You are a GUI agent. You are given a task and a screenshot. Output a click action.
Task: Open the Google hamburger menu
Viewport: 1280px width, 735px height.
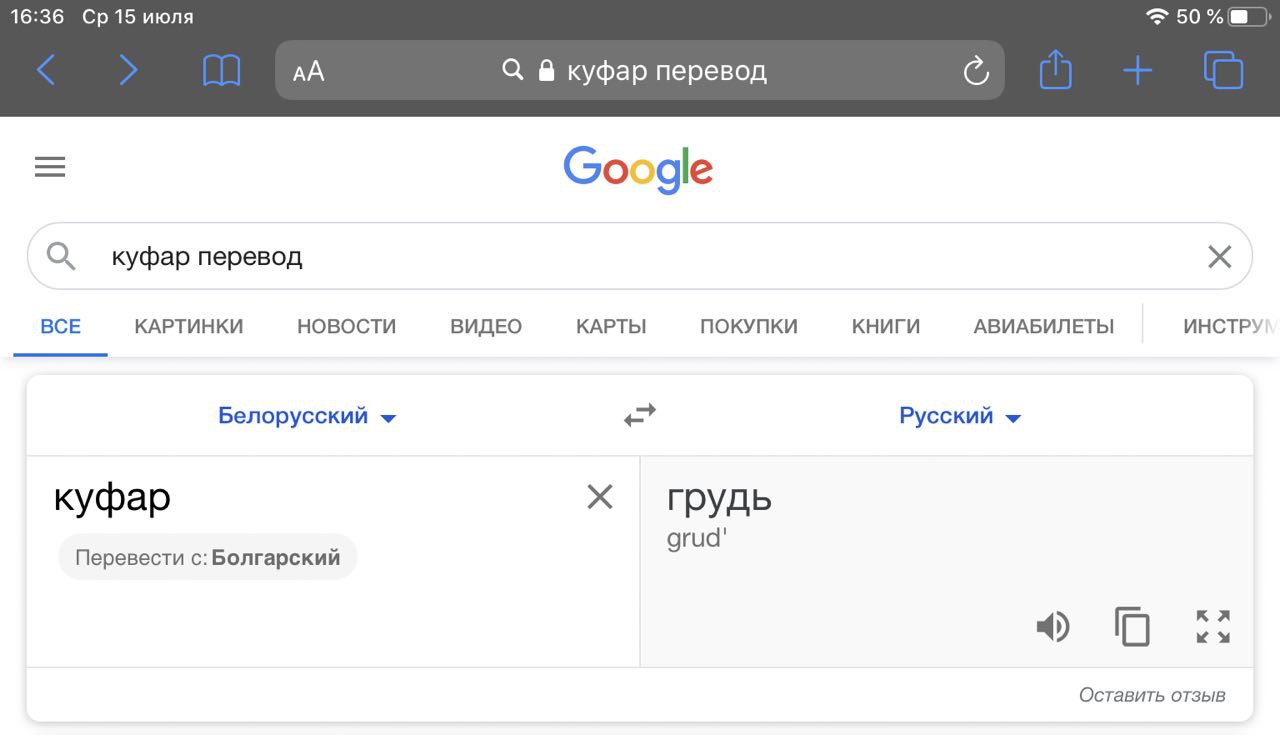pyautogui.click(x=50, y=167)
